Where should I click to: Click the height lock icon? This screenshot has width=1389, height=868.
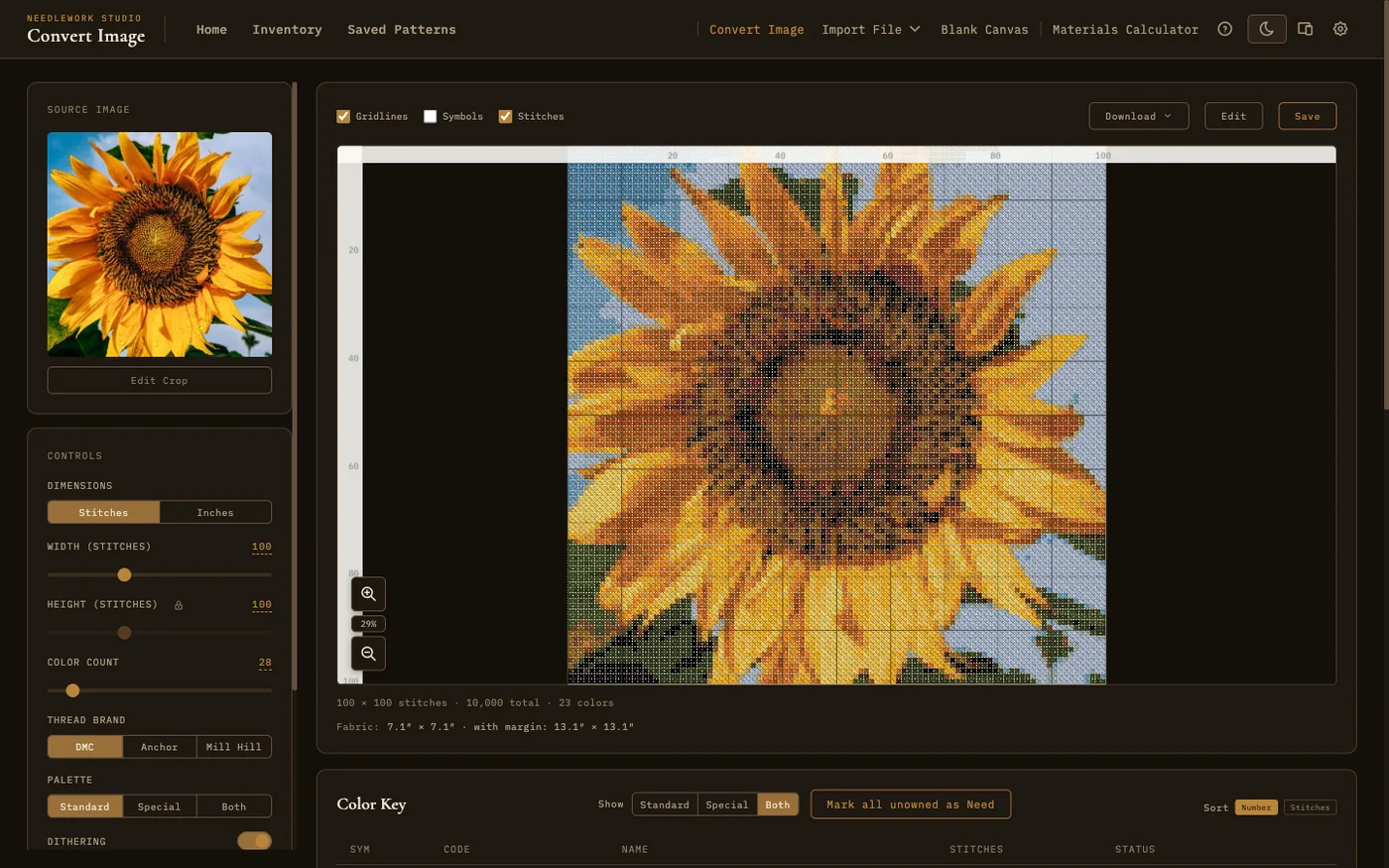179,605
